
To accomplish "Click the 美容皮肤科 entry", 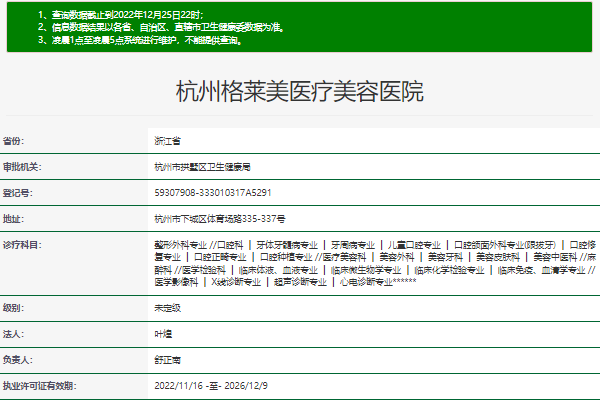I will pos(498,257).
